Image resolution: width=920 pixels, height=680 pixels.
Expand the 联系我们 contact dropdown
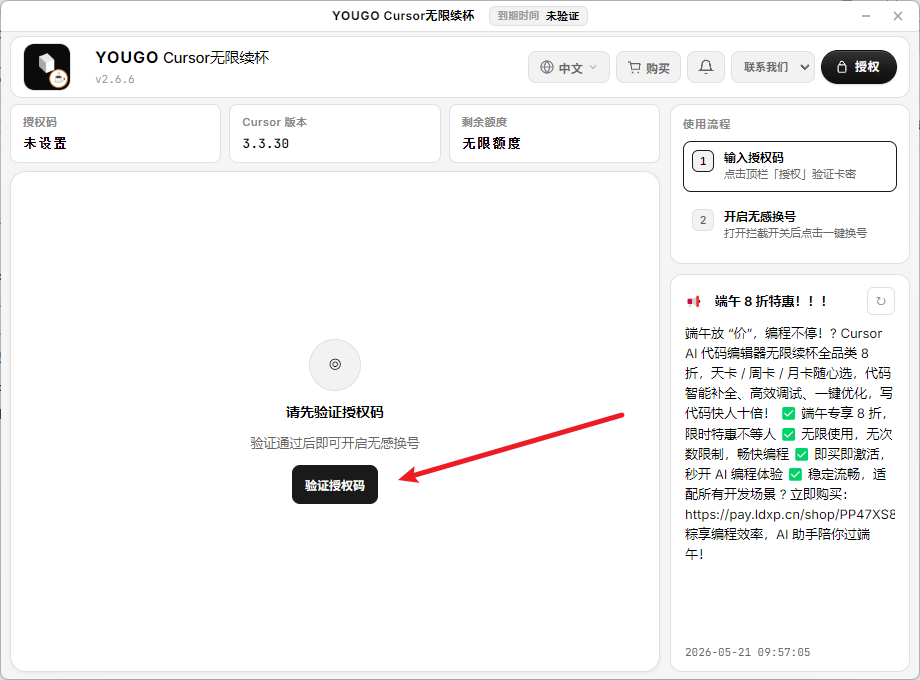pyautogui.click(x=773, y=67)
